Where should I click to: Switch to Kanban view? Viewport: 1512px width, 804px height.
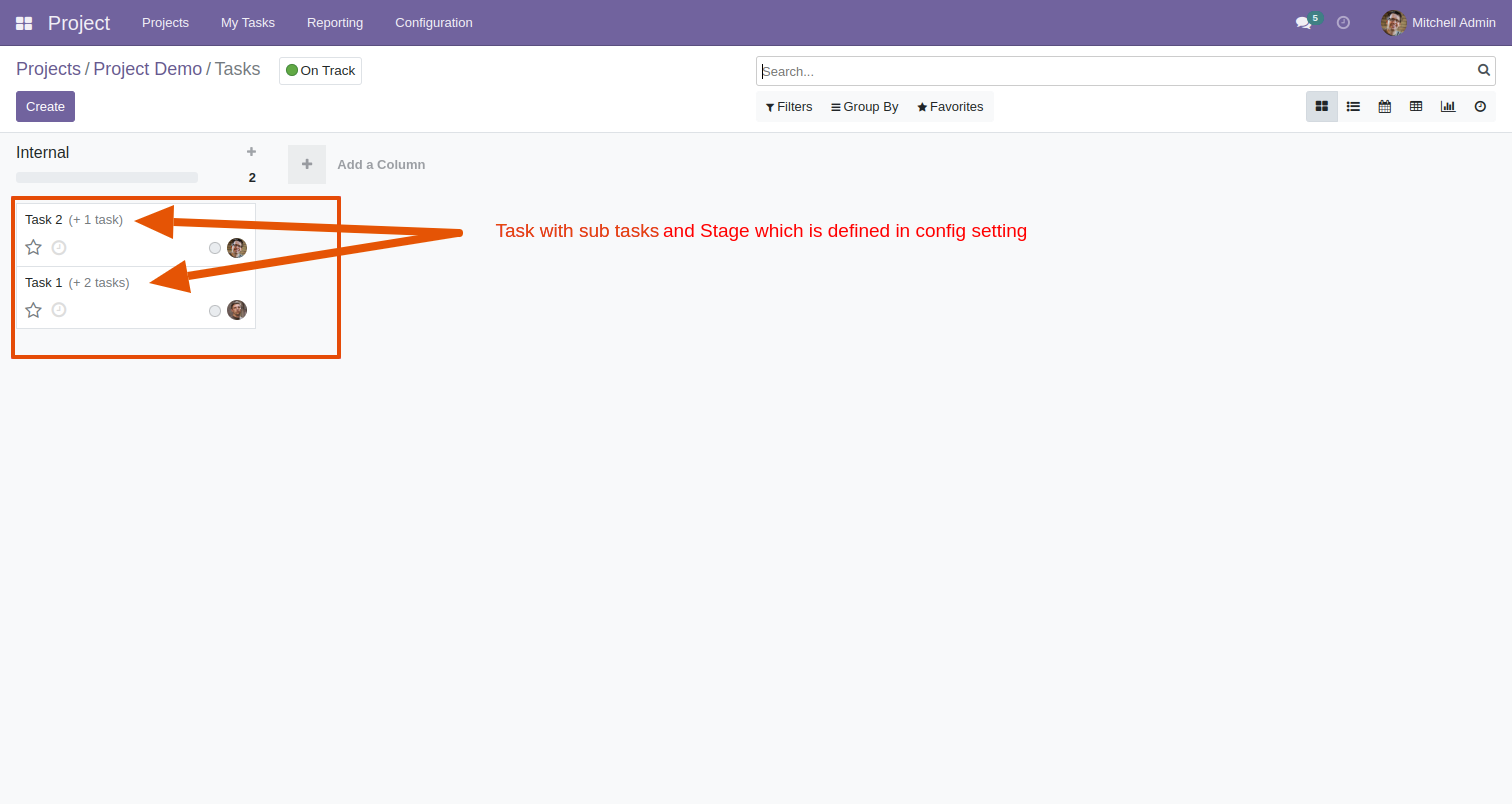1322,106
